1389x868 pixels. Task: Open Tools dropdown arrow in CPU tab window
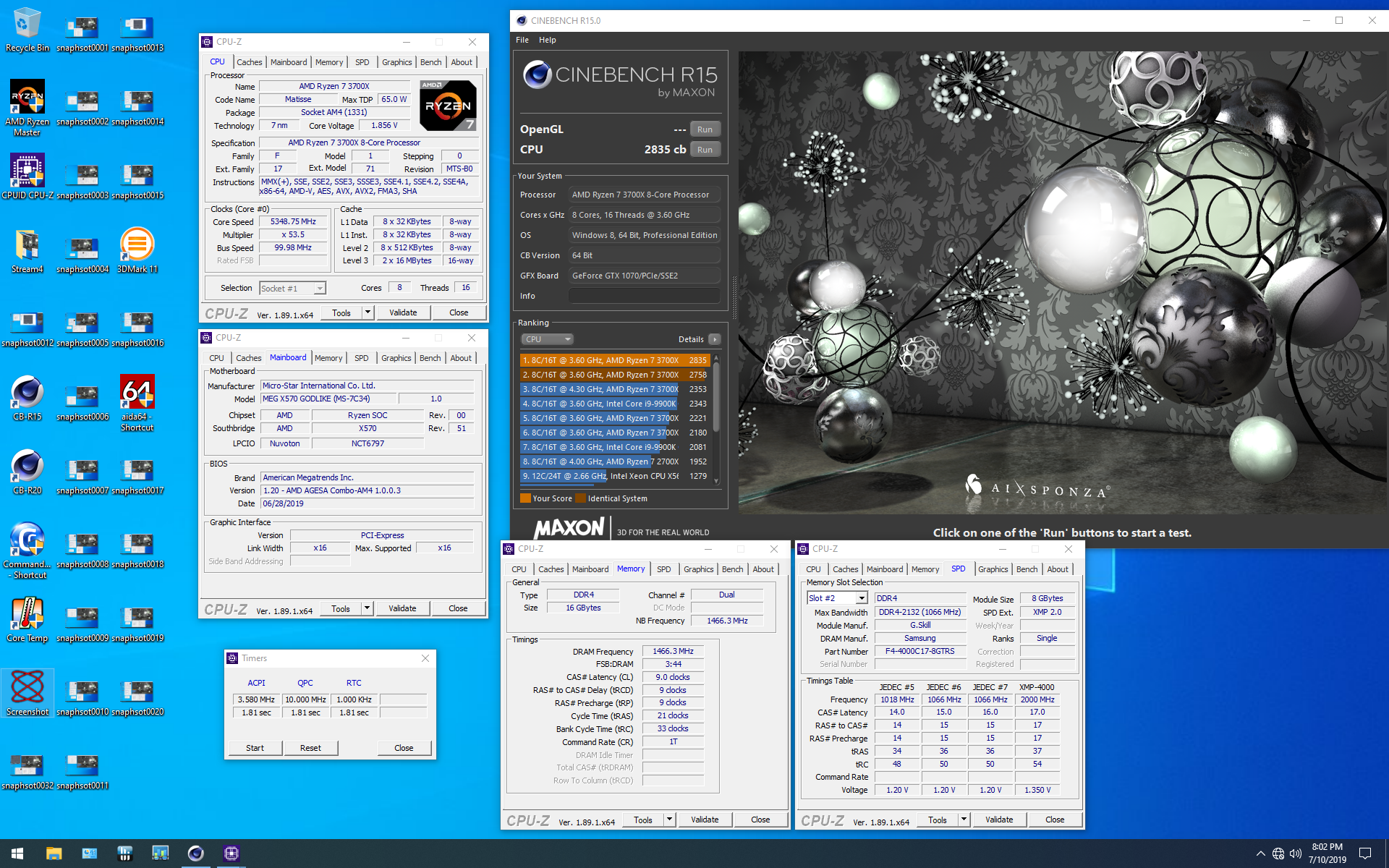point(368,312)
